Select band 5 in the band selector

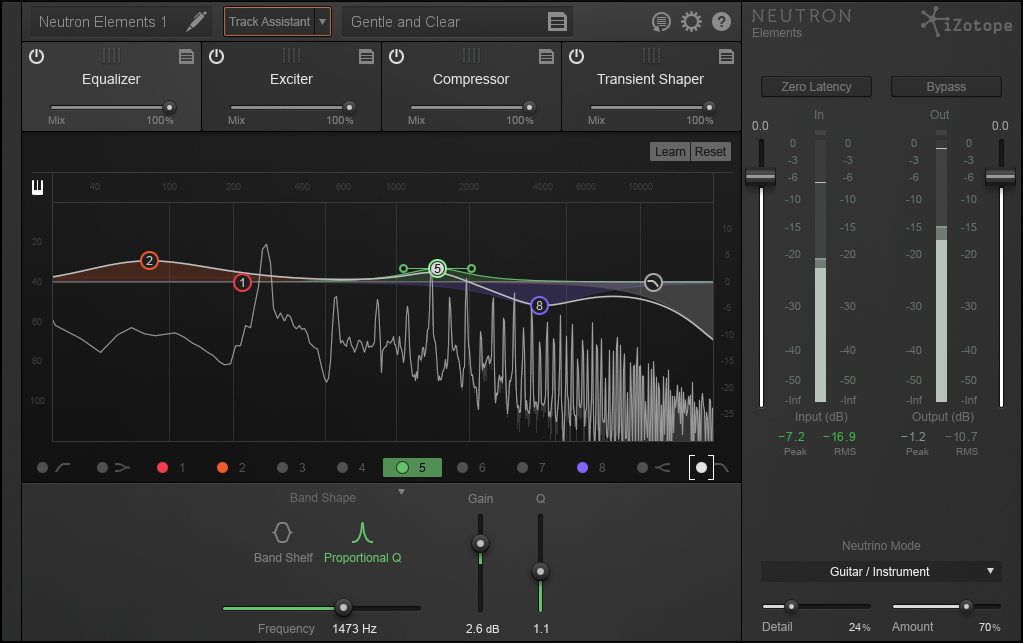coord(412,468)
